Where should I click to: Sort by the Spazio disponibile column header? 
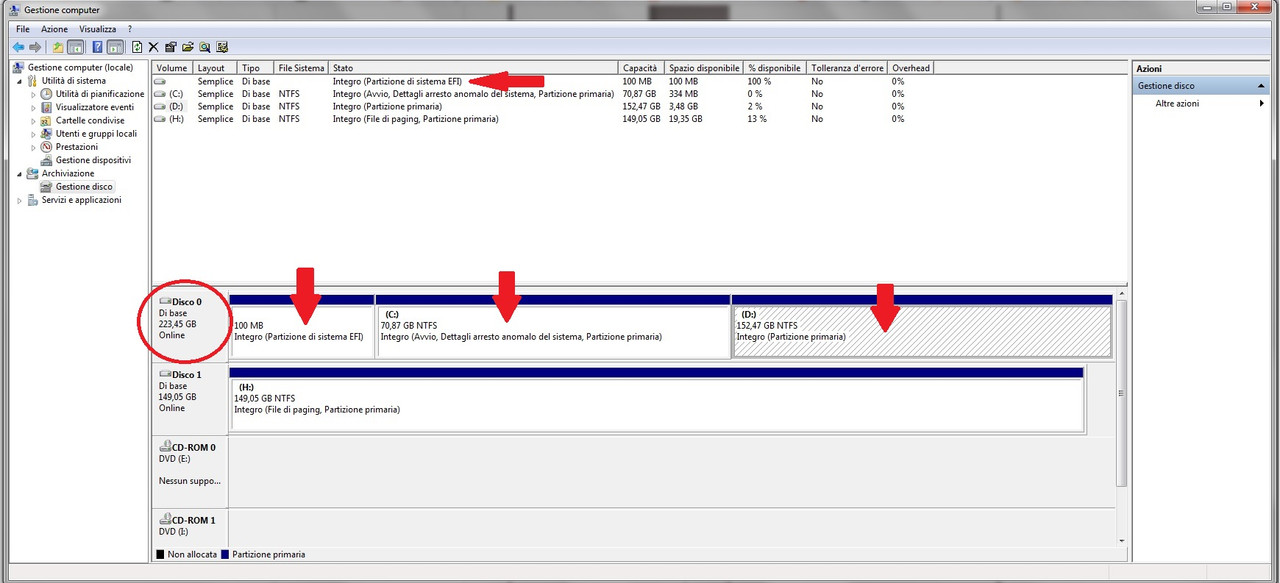704,68
